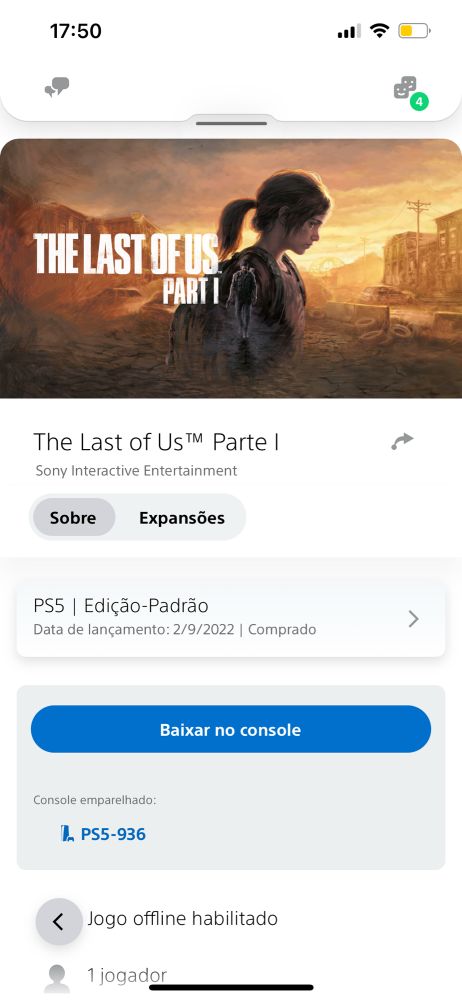Open Sony Interactive Entertainment publisher link
The image size is (462, 1000).
click(137, 471)
